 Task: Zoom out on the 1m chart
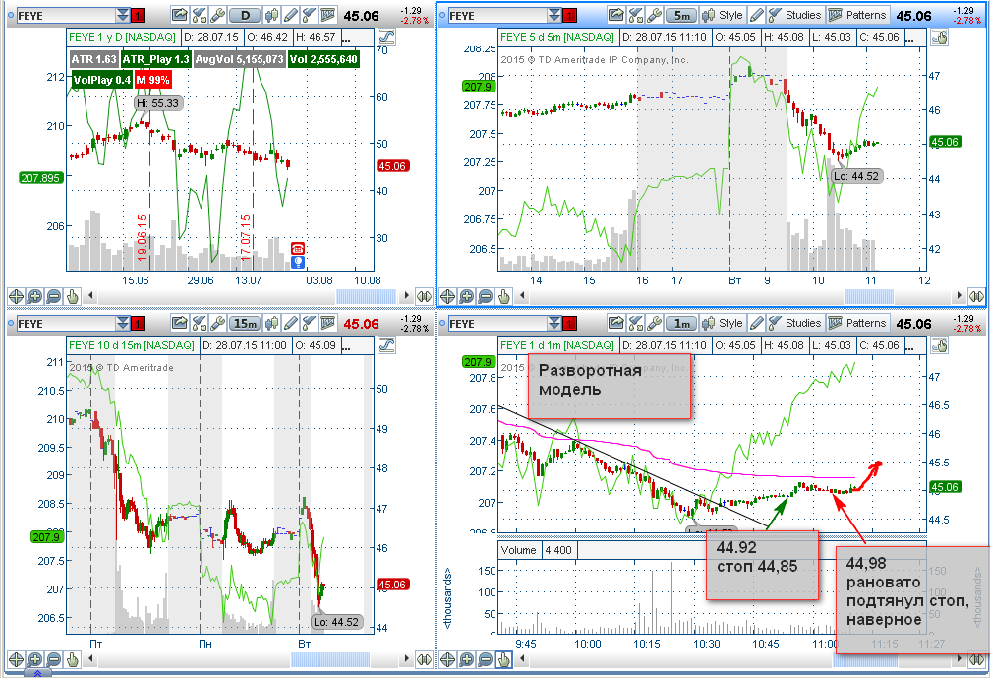coord(486,660)
